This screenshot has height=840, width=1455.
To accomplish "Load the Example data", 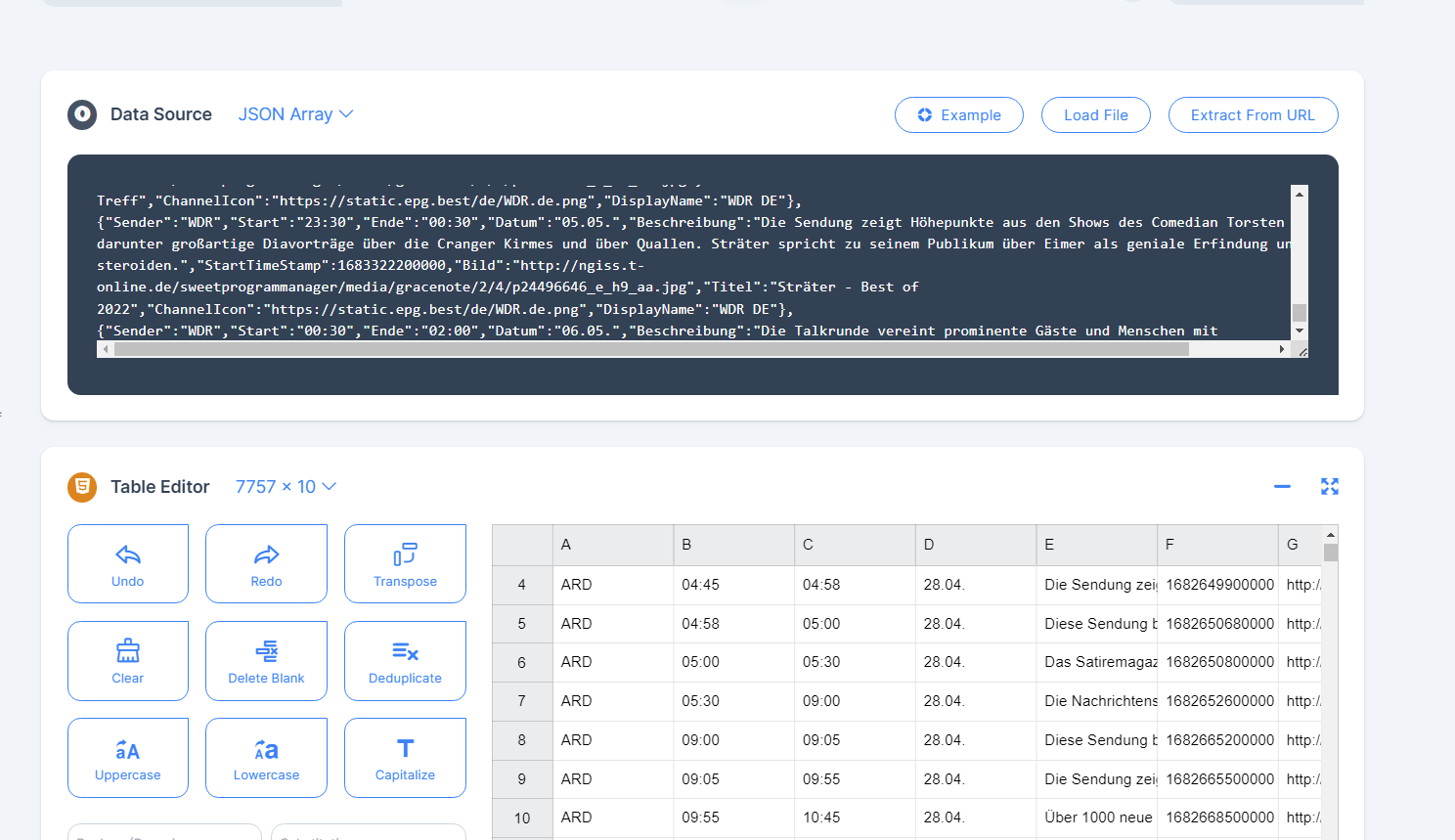I will [x=959, y=114].
